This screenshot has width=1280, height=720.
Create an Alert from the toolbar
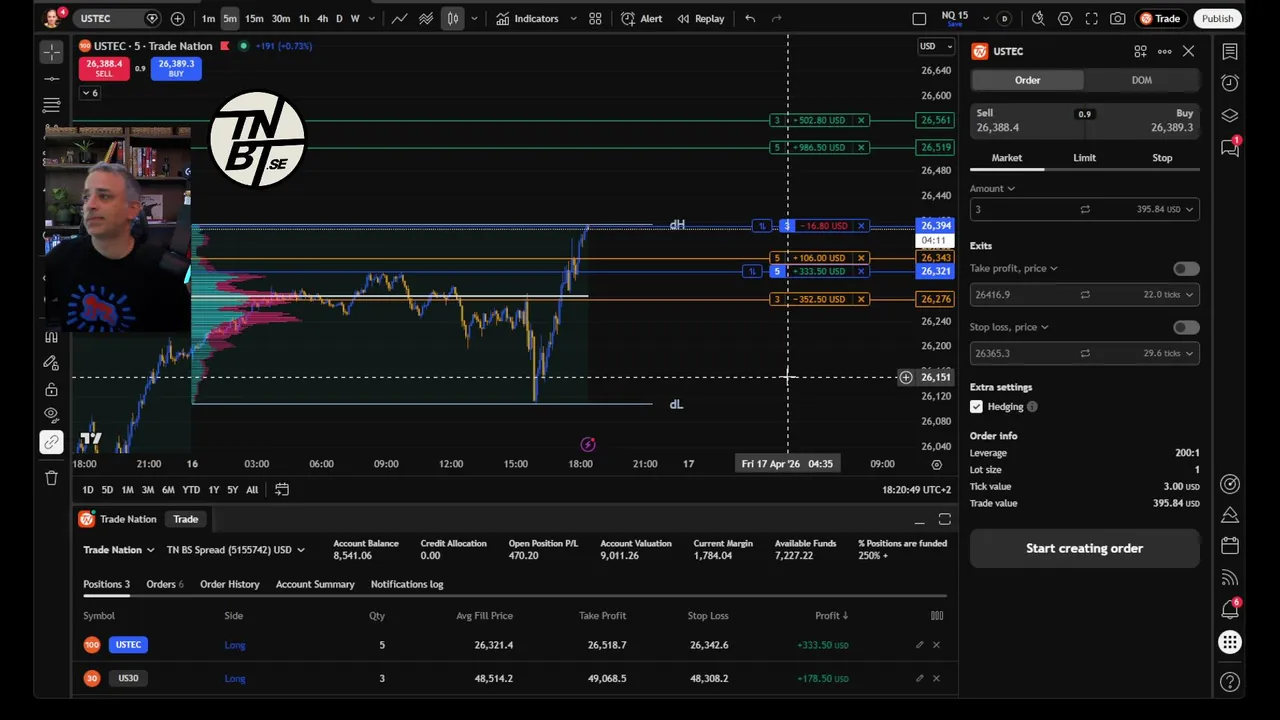641,18
